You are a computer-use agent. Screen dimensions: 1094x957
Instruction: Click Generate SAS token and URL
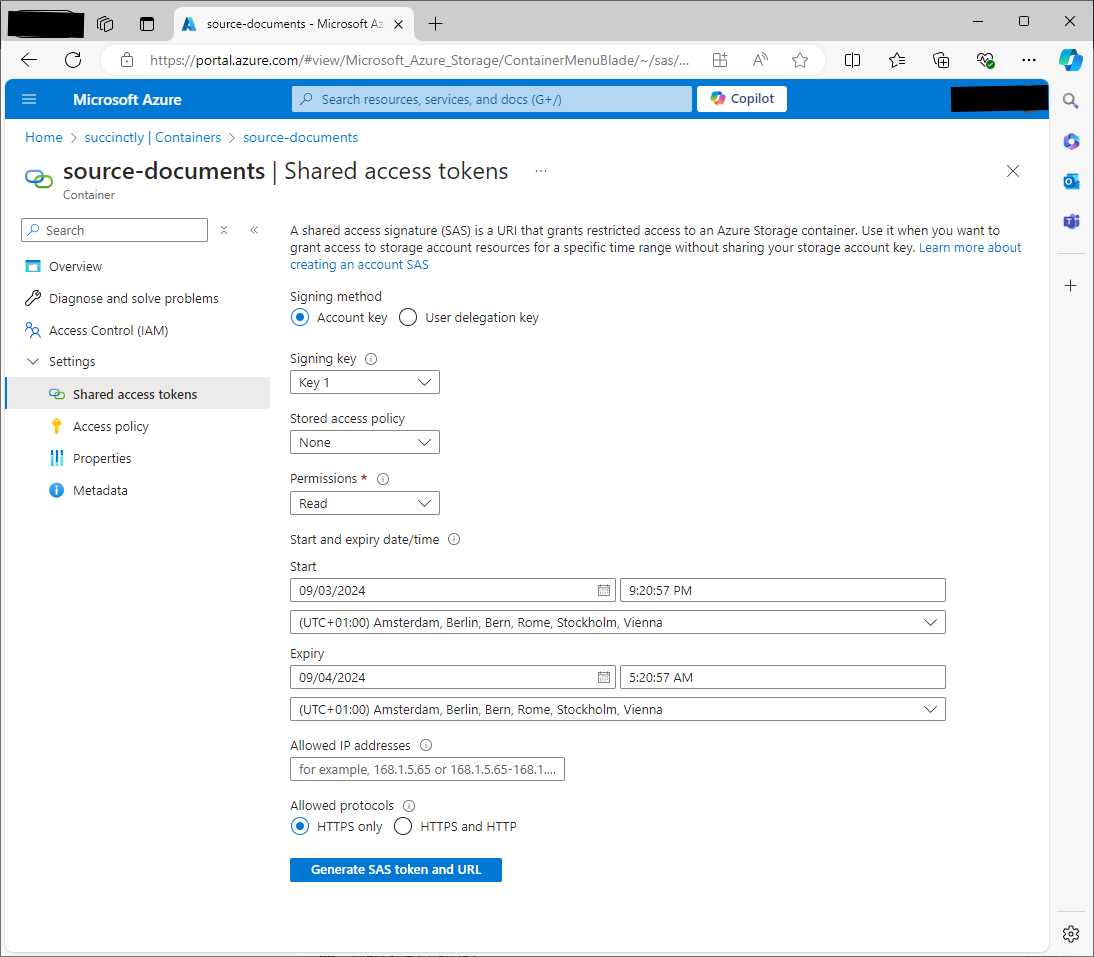pyautogui.click(x=395, y=869)
